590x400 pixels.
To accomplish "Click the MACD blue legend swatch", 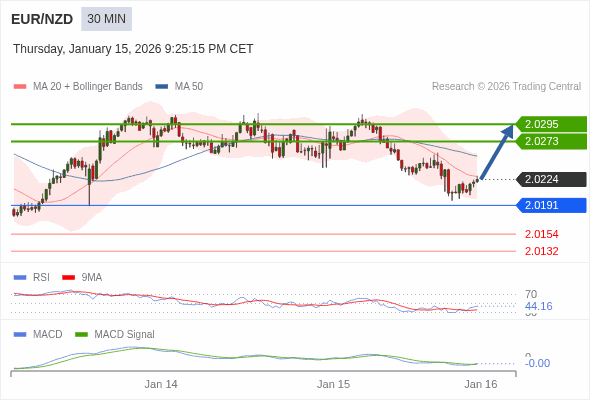I will pyautogui.click(x=20, y=335).
